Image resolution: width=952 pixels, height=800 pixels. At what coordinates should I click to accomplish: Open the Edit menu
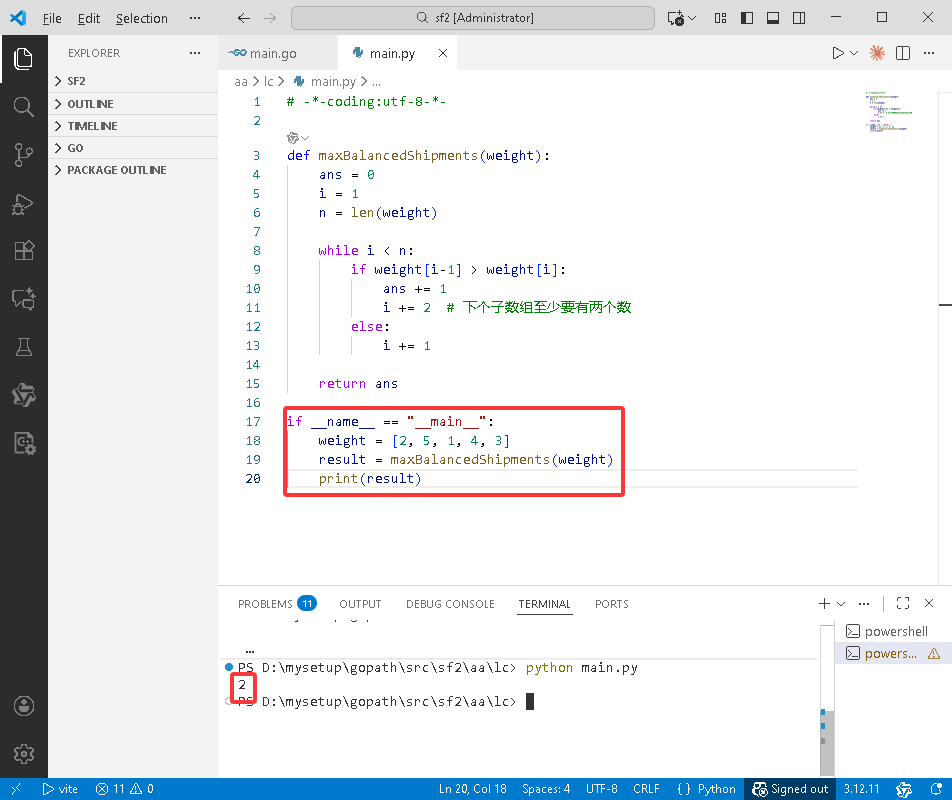point(88,18)
